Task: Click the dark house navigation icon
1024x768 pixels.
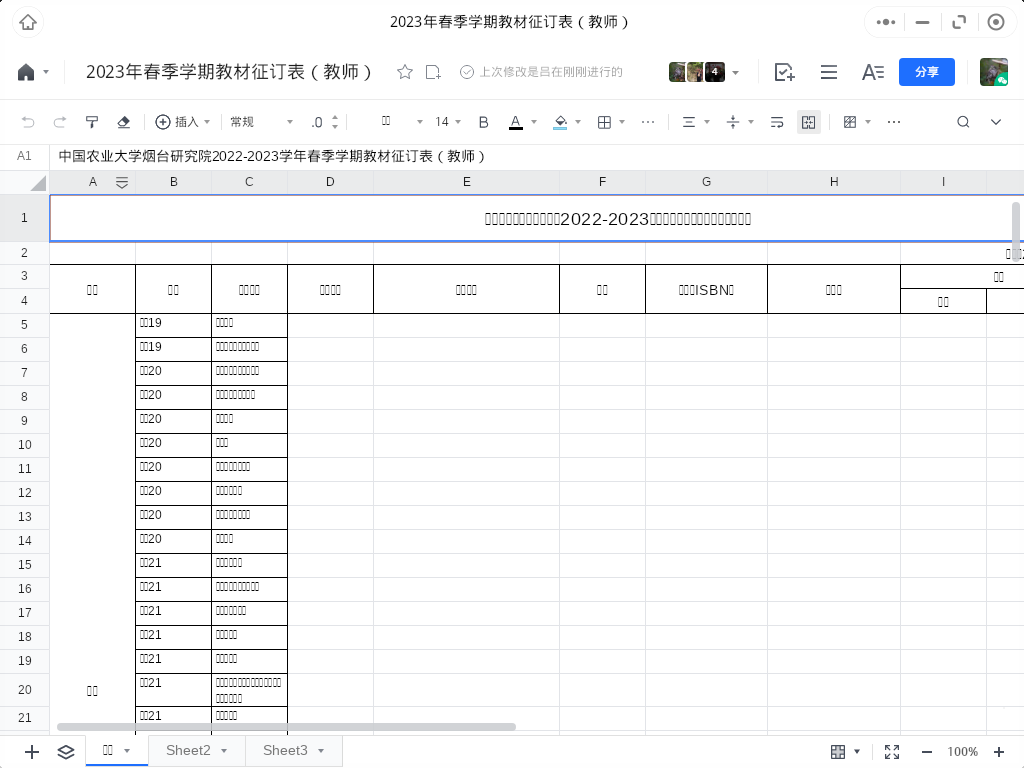Action: [25, 72]
